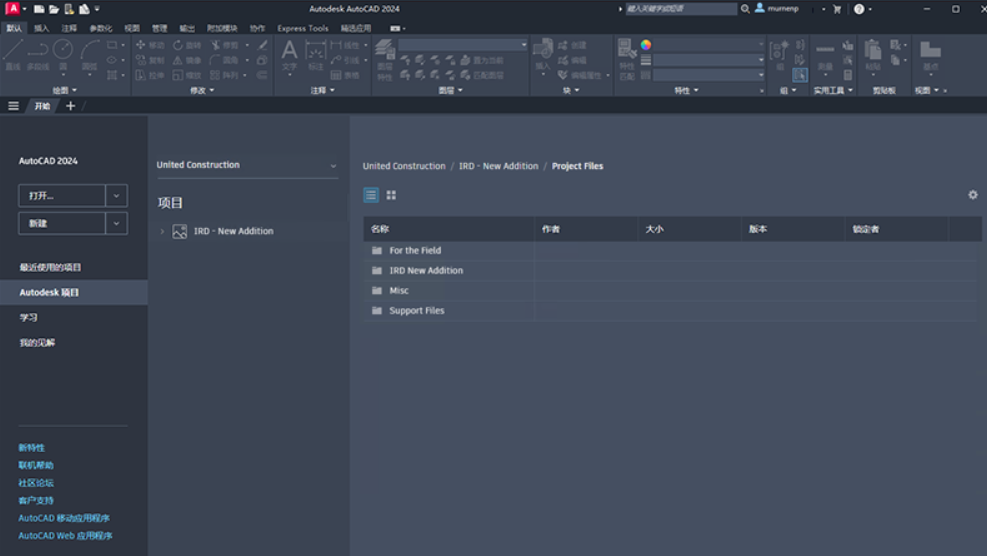Open the dropdown arrow beside Open button
987x556 pixels.
(116, 196)
